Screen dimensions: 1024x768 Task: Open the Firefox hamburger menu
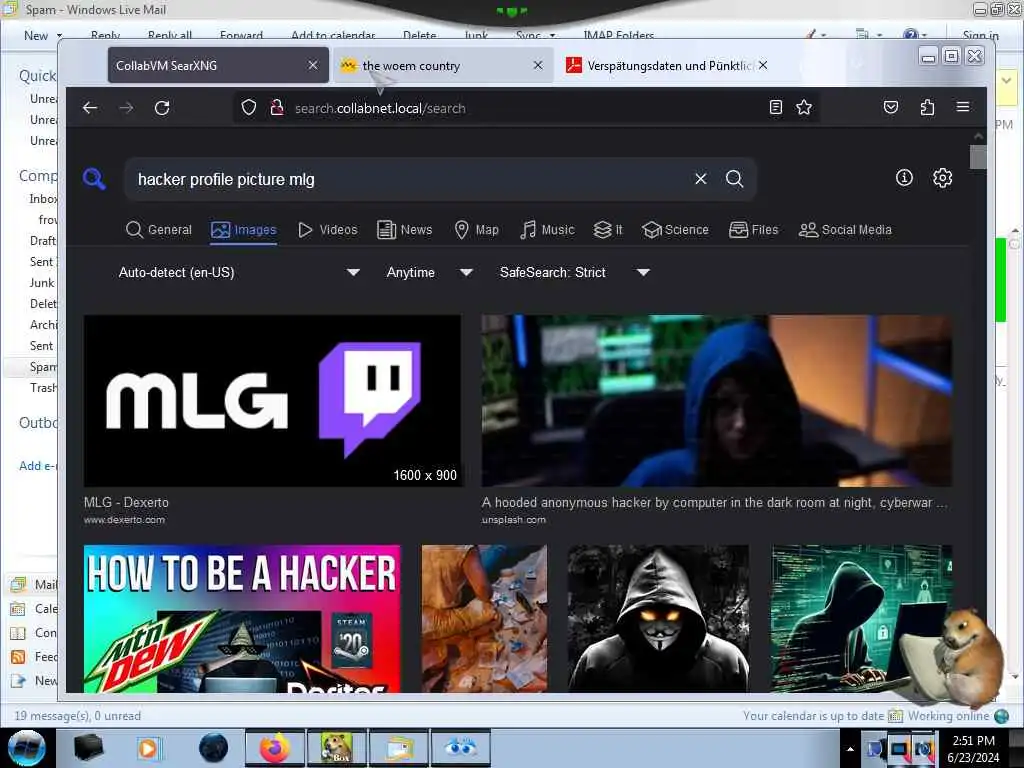pyautogui.click(x=963, y=107)
